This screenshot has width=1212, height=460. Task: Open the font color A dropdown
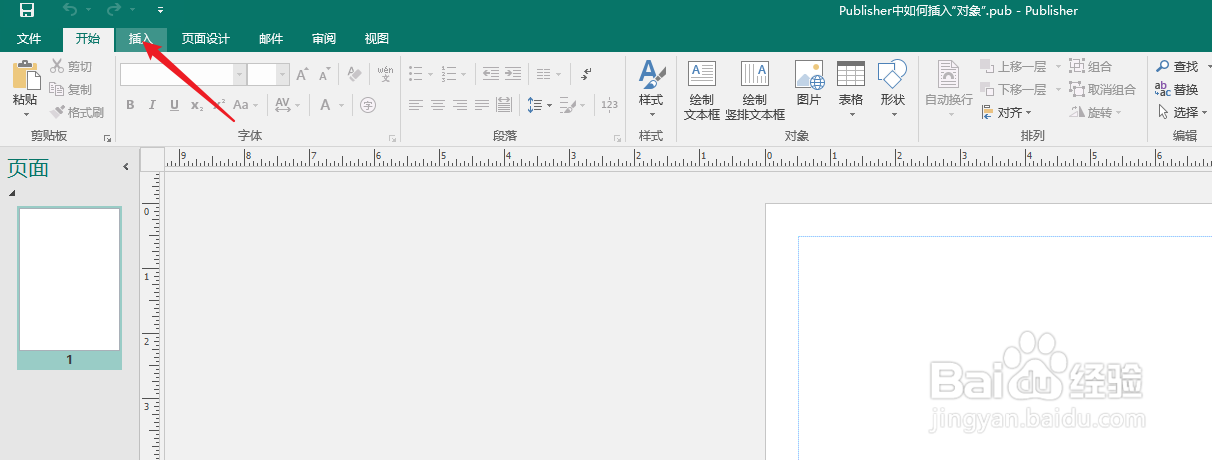click(x=331, y=105)
